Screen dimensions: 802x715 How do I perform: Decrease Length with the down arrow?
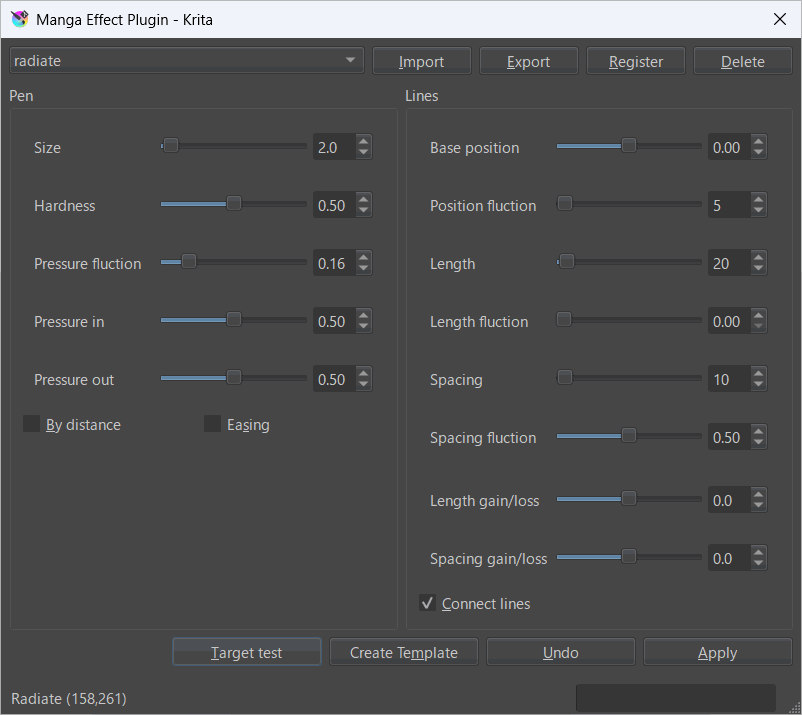pyautogui.click(x=759, y=269)
